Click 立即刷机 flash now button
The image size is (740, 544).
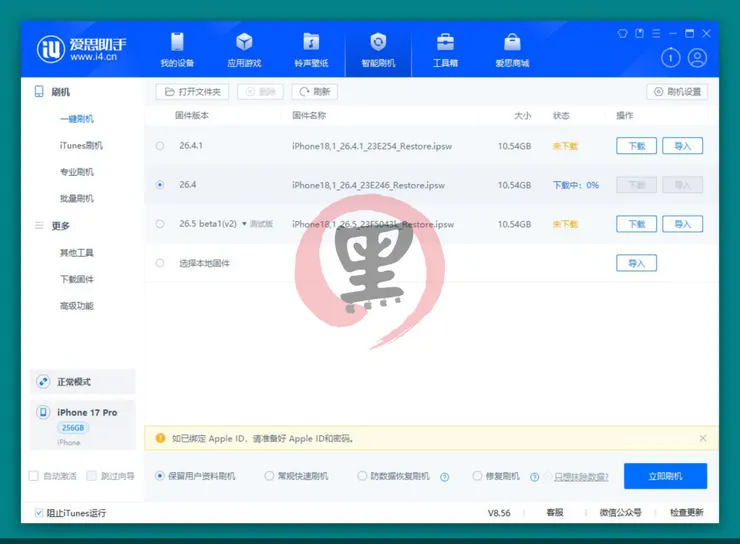665,476
